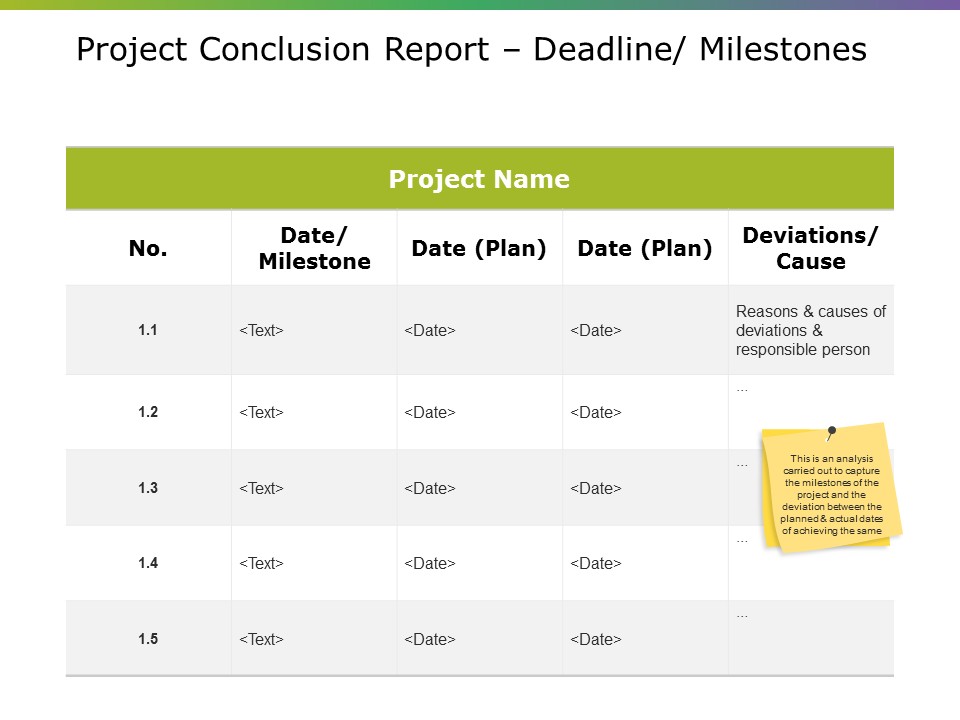The width and height of the screenshot is (960, 720).
Task: Select the 'Date/ Milestone' column header
Action: pyautogui.click(x=314, y=248)
